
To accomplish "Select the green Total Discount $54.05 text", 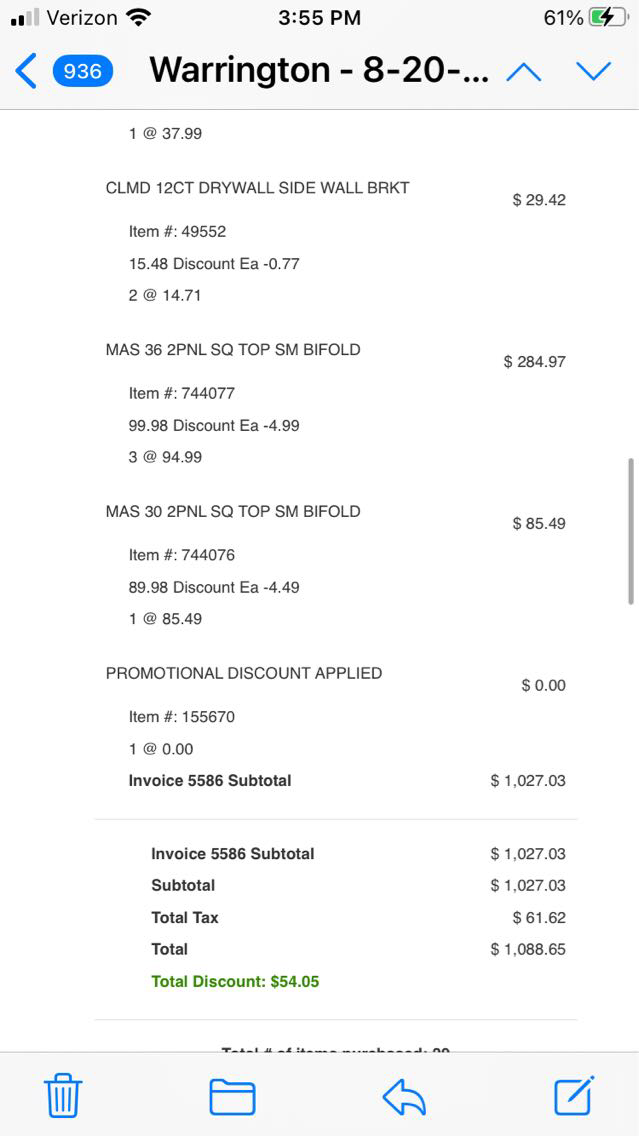I will pos(235,981).
